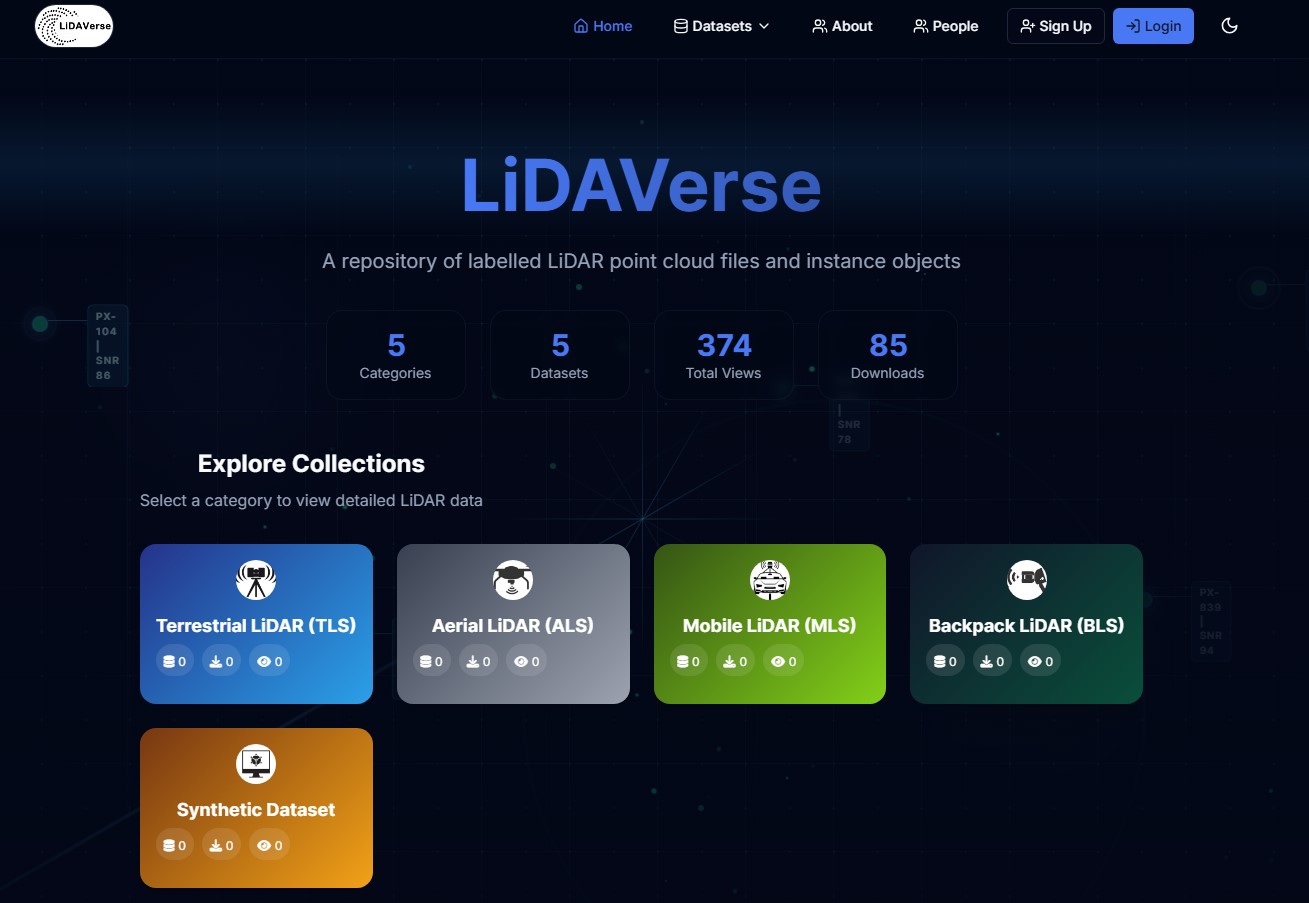Click the dataset count badge on Synthetic Dataset
This screenshot has width=1309, height=903.
click(175, 845)
